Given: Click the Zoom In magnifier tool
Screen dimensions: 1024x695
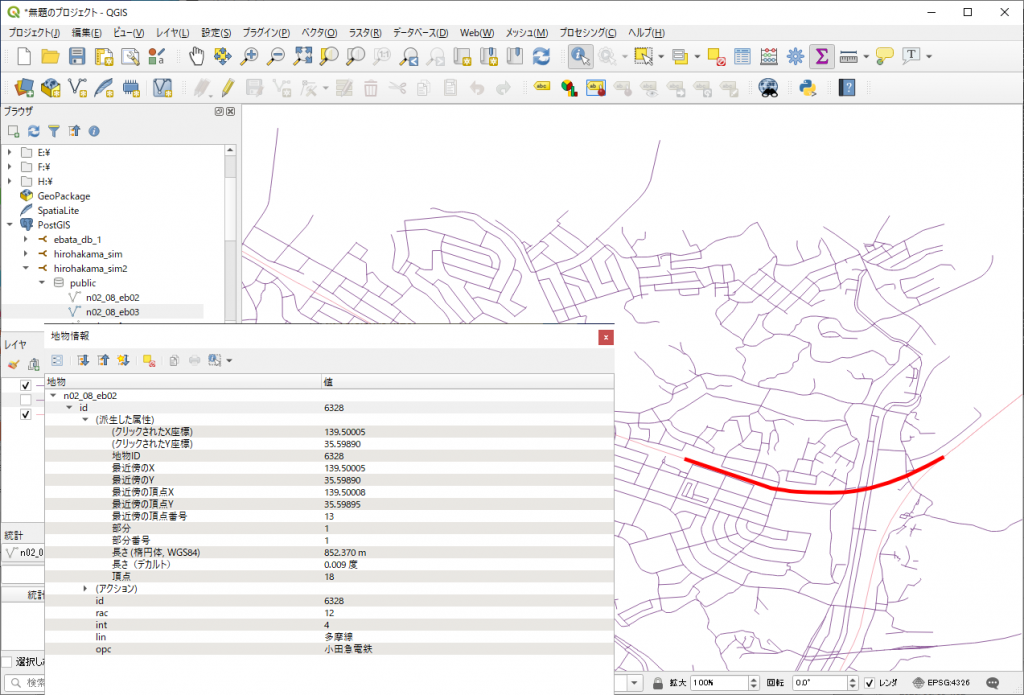Looking at the screenshot, I should tap(250, 56).
